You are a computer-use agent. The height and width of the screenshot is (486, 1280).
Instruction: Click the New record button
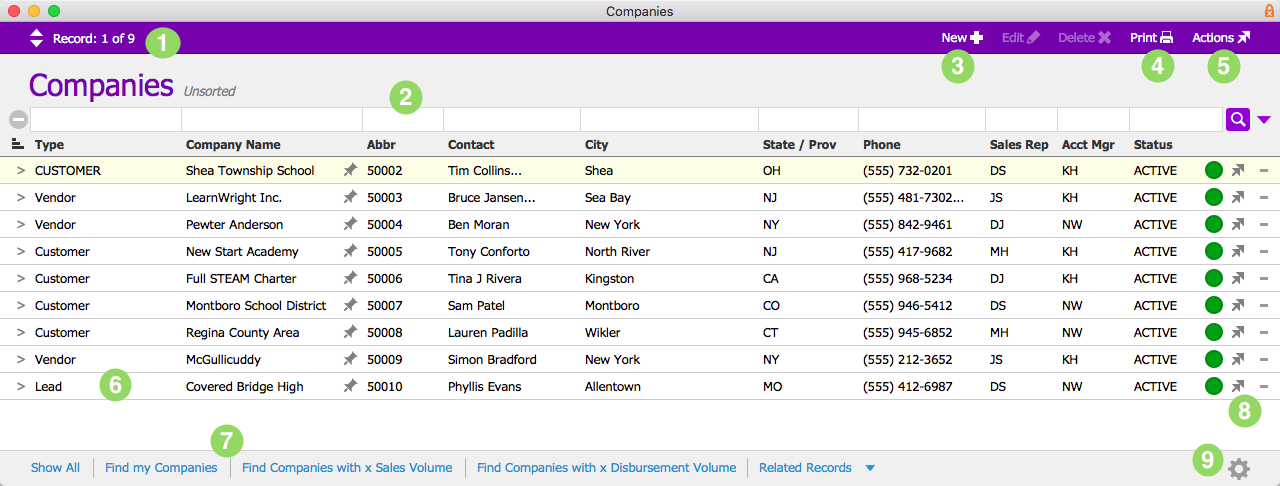(x=962, y=38)
